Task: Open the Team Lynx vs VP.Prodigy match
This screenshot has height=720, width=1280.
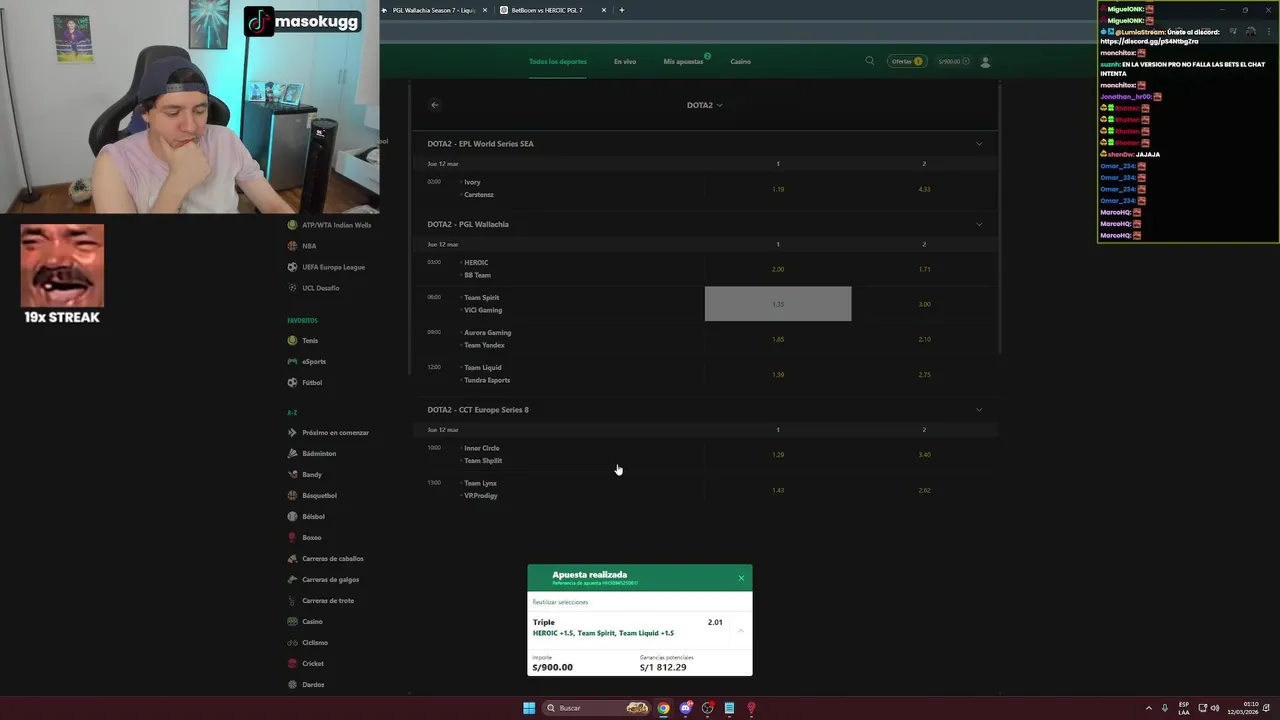Action: (481, 490)
